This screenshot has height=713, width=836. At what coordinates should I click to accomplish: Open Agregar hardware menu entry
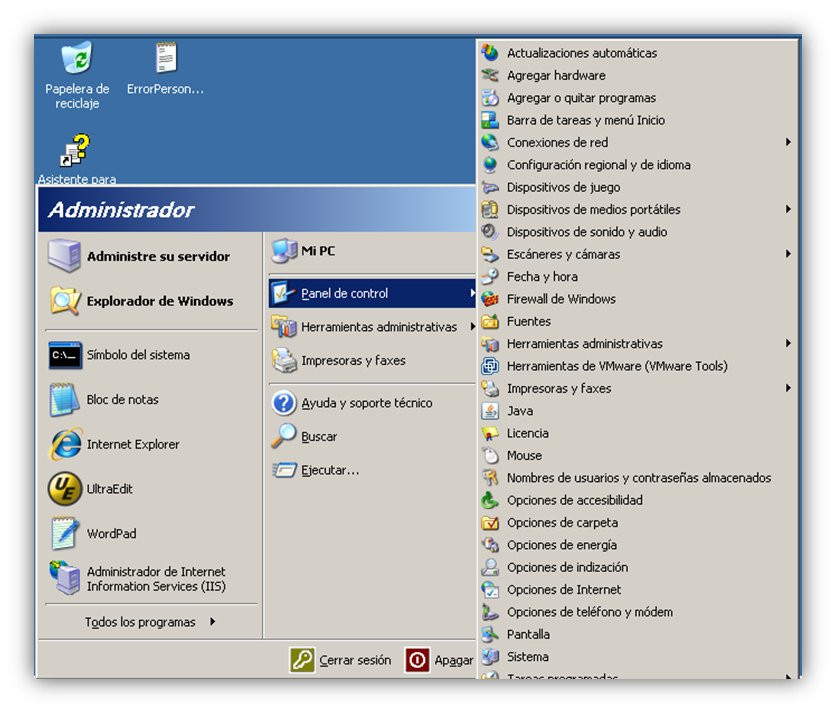point(637,75)
